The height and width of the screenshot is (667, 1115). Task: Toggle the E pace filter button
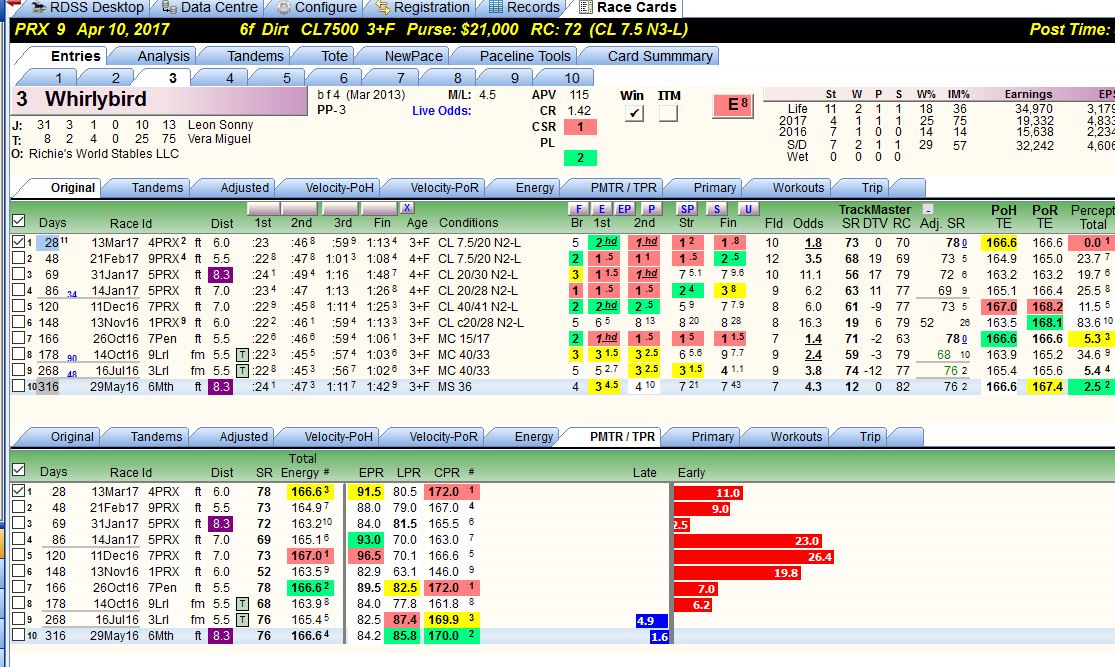pyautogui.click(x=602, y=208)
